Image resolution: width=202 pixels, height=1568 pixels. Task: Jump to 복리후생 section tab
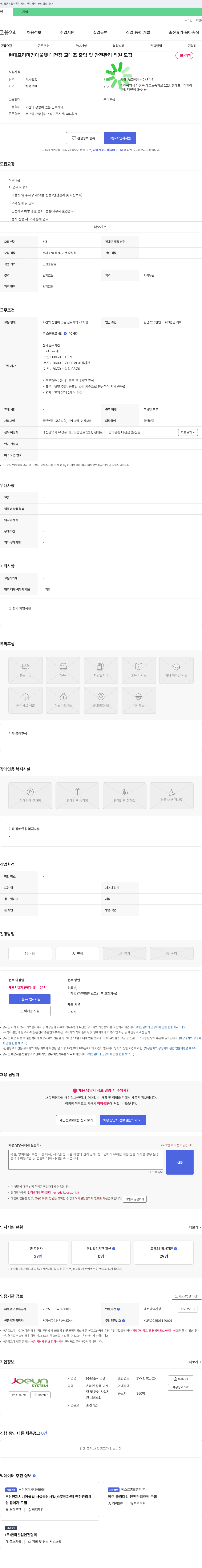point(118,46)
